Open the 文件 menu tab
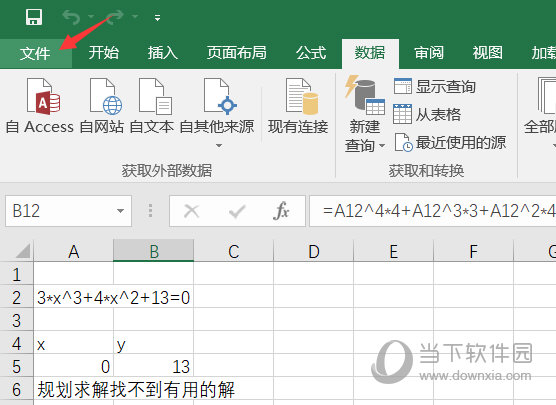This screenshot has height=405, width=556. [35, 53]
